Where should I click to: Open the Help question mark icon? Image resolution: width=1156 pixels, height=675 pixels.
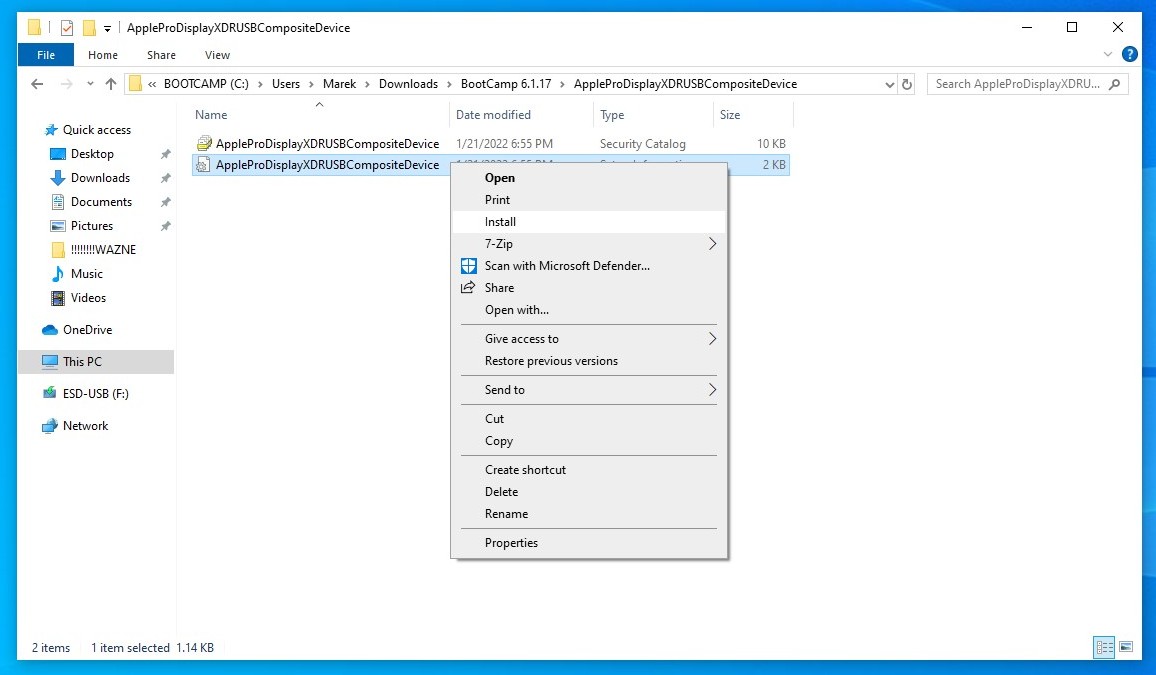pos(1129,55)
